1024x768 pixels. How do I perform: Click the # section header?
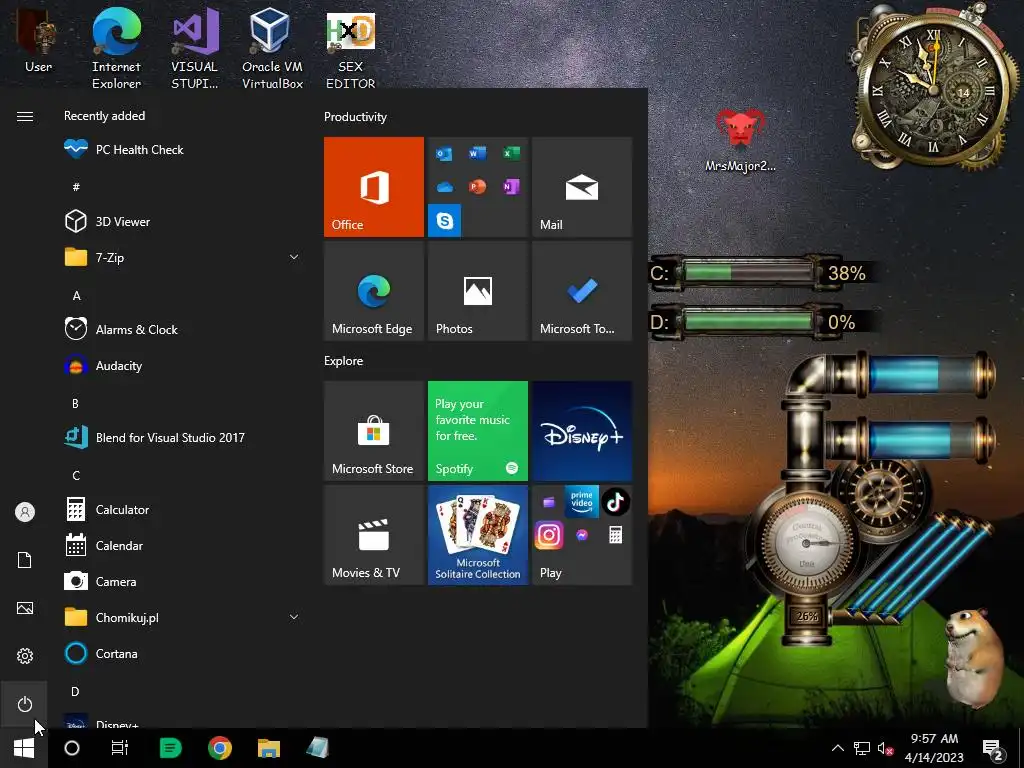click(76, 187)
